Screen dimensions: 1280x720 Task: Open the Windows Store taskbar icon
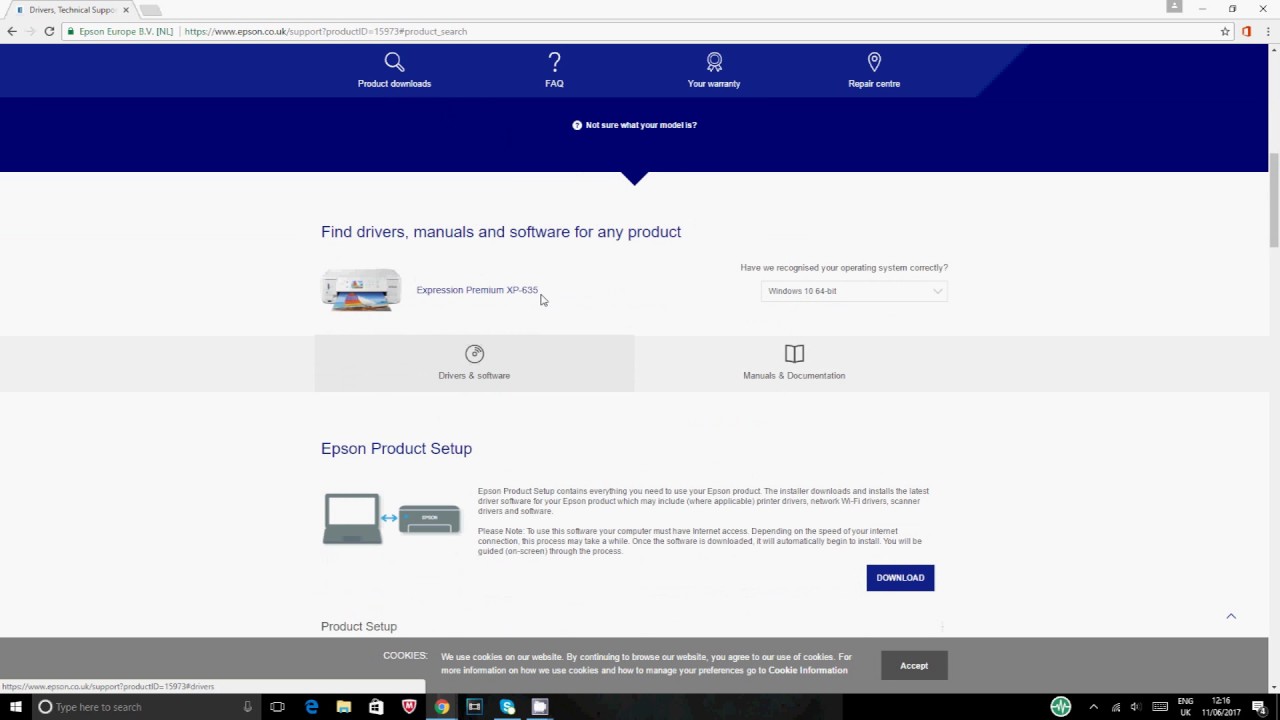tap(376, 707)
